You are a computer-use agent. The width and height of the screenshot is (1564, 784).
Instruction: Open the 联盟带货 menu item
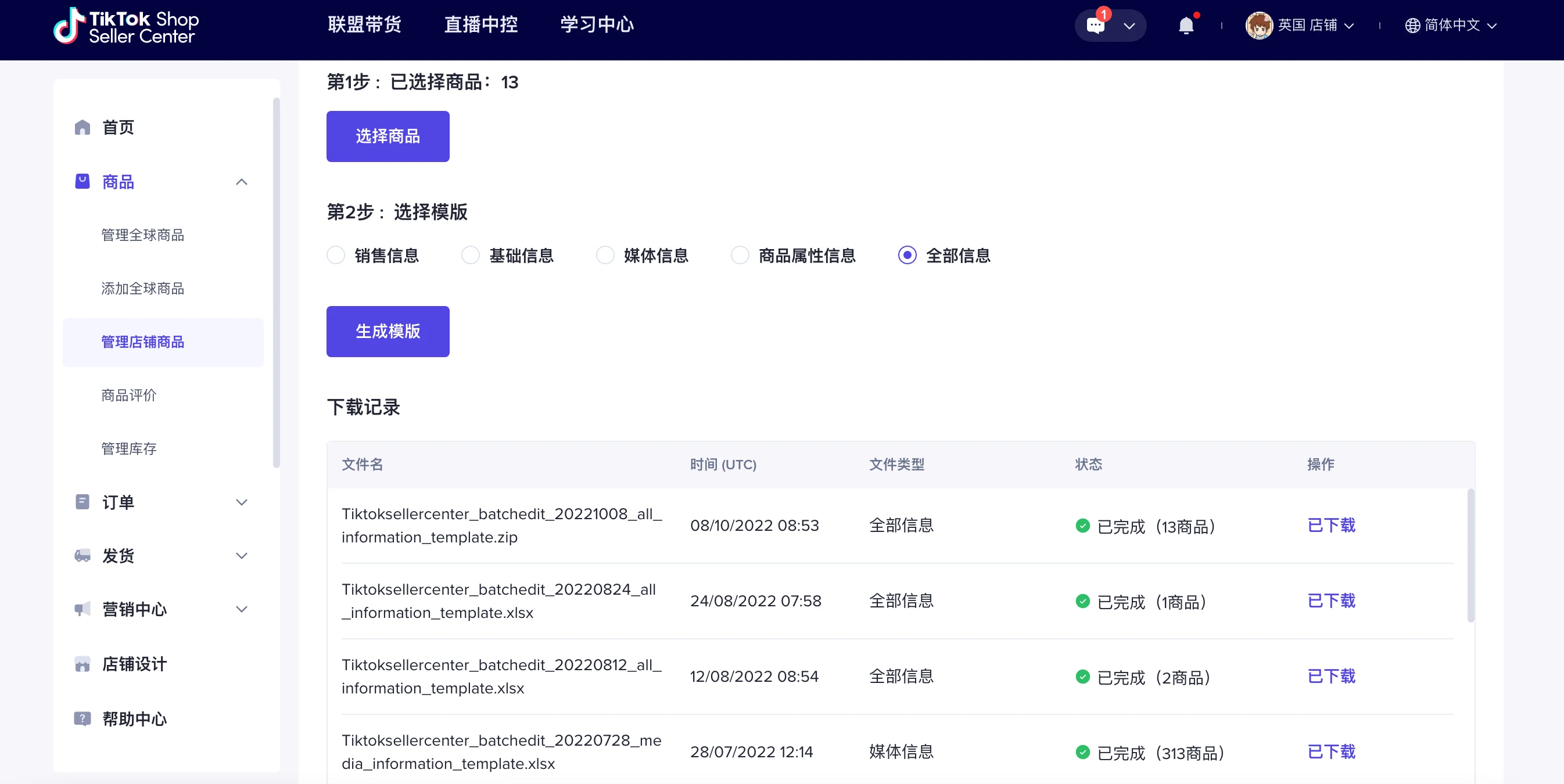click(364, 25)
